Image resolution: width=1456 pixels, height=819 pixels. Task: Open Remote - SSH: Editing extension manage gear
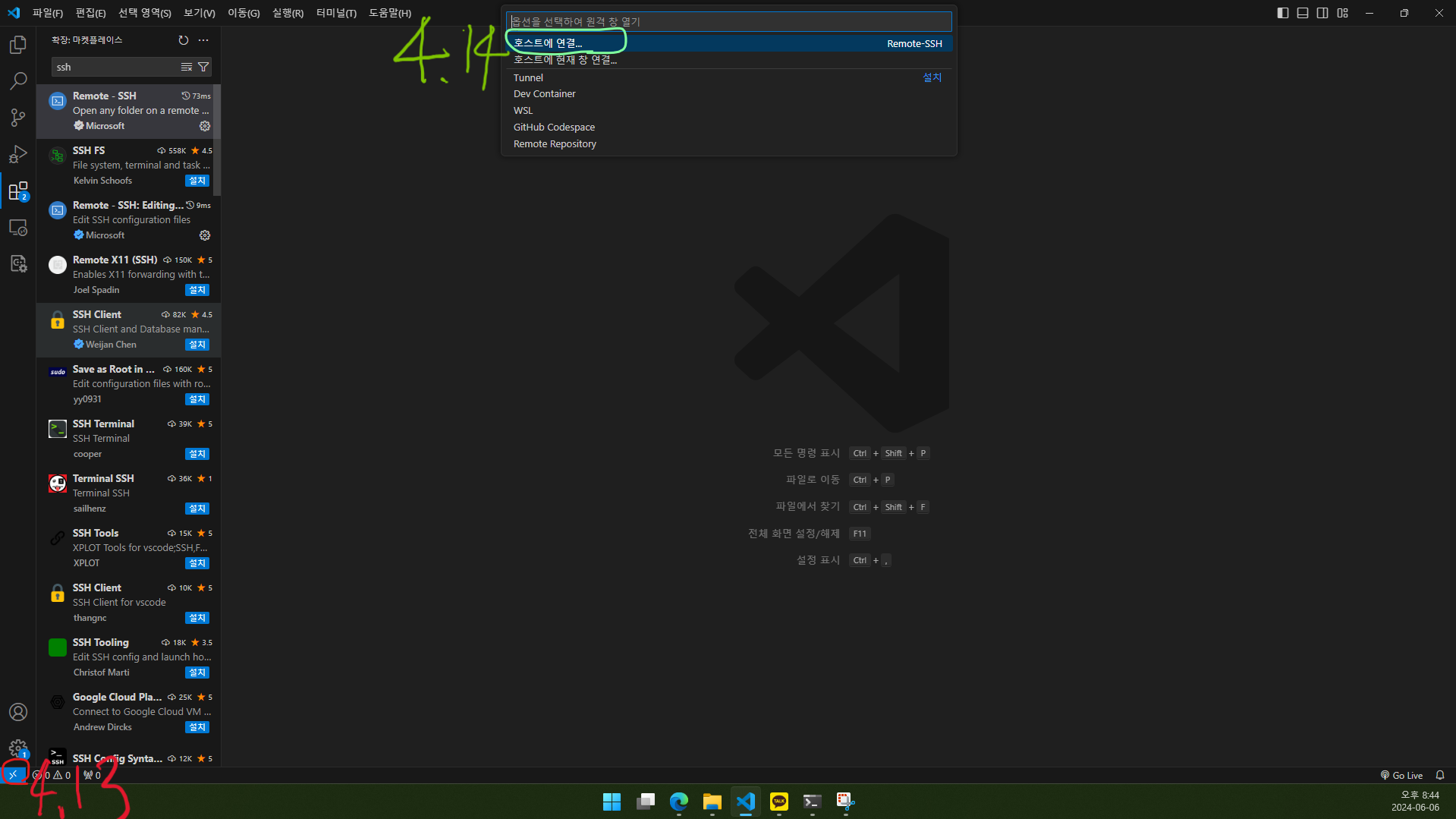[205, 235]
